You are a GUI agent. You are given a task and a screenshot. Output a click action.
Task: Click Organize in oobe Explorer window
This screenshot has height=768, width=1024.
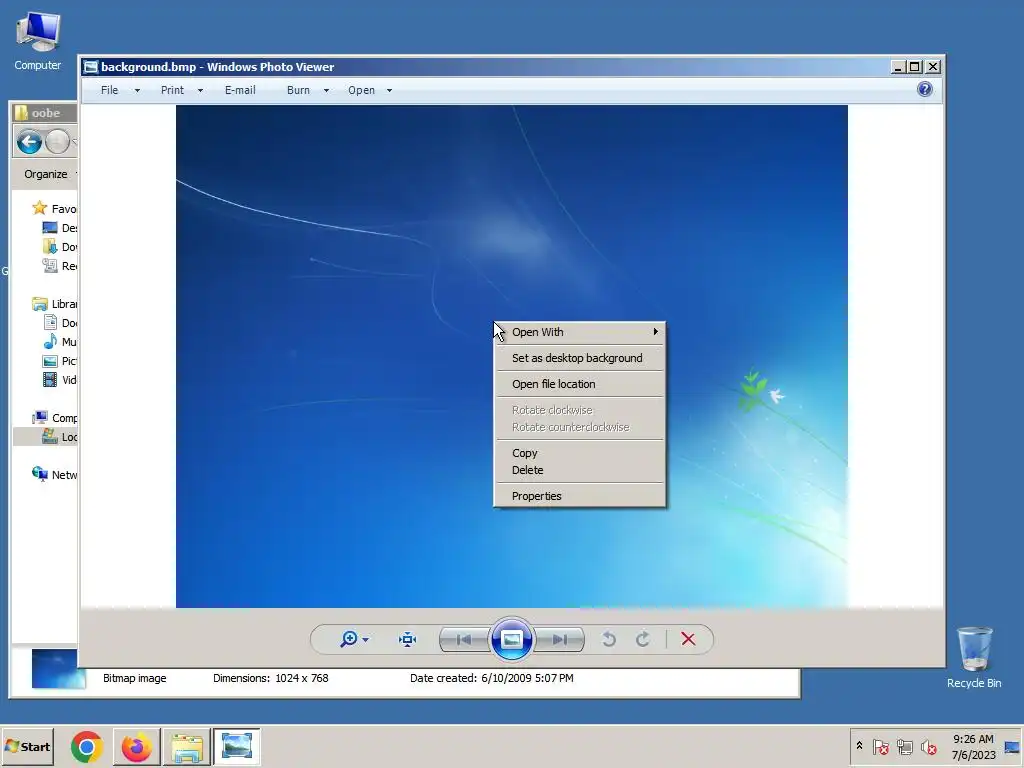click(x=46, y=174)
